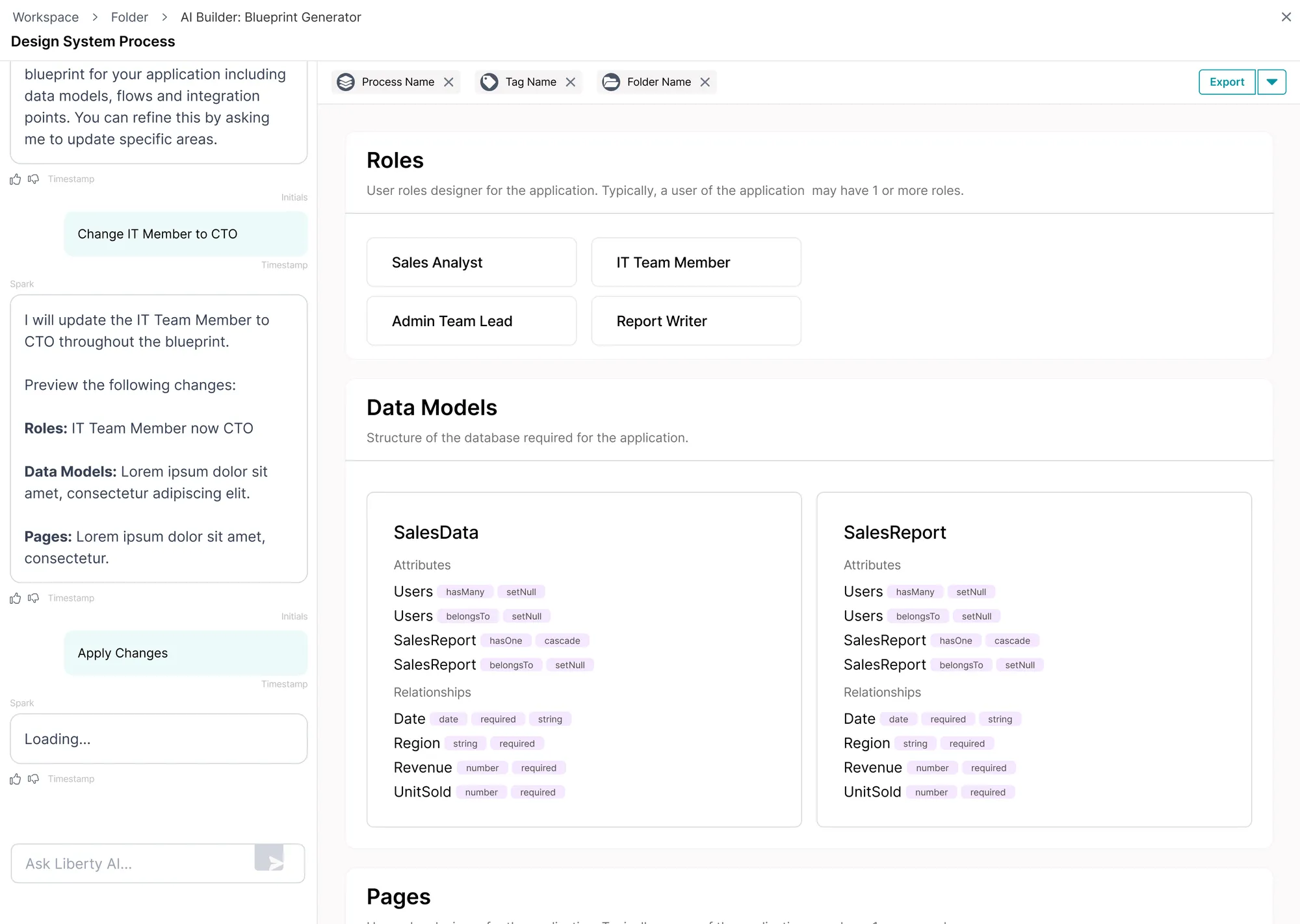Click the Export button
Screen dimensions: 1300x924
coord(1227,82)
